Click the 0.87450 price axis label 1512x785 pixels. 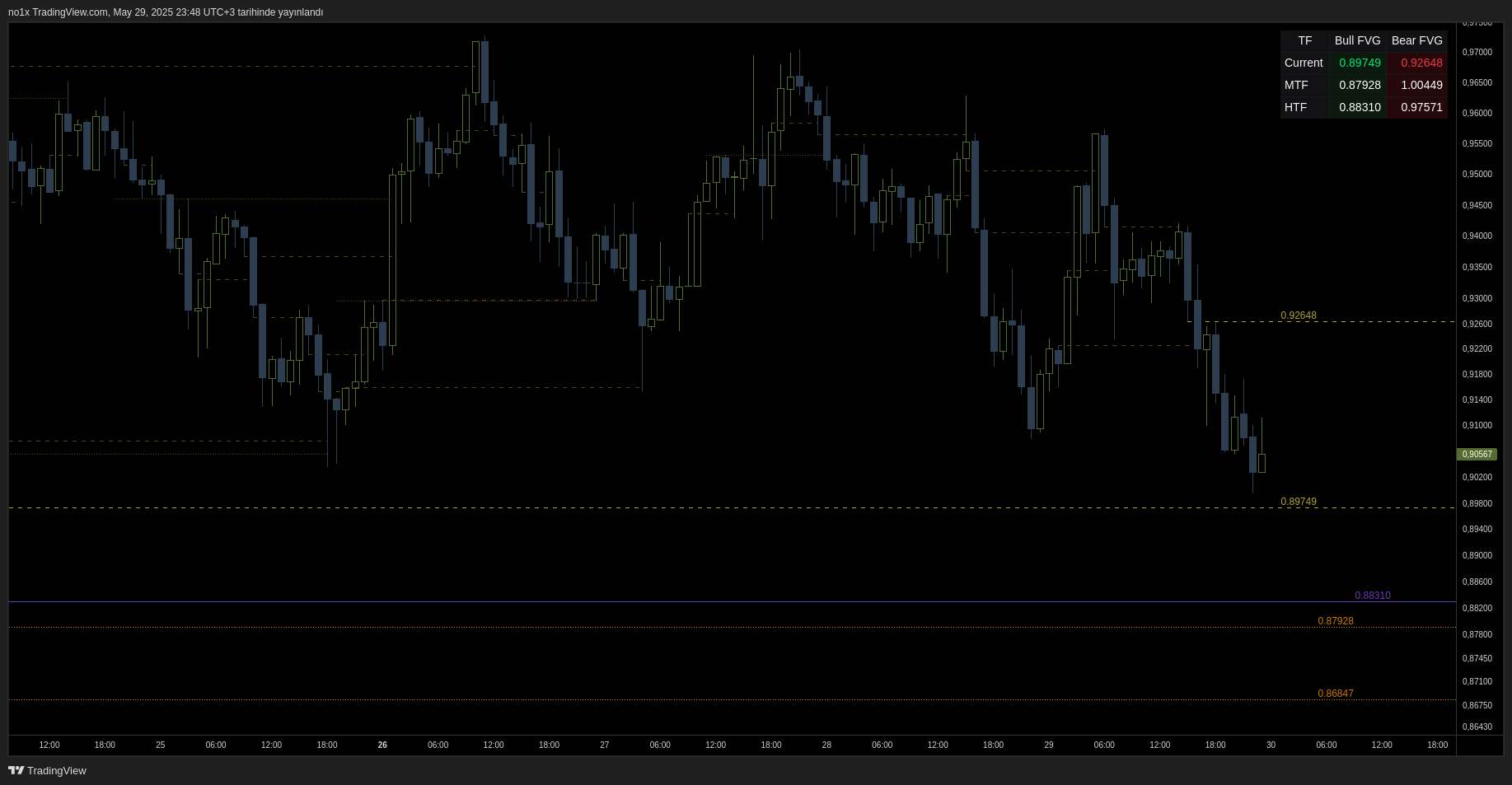tap(1477, 658)
